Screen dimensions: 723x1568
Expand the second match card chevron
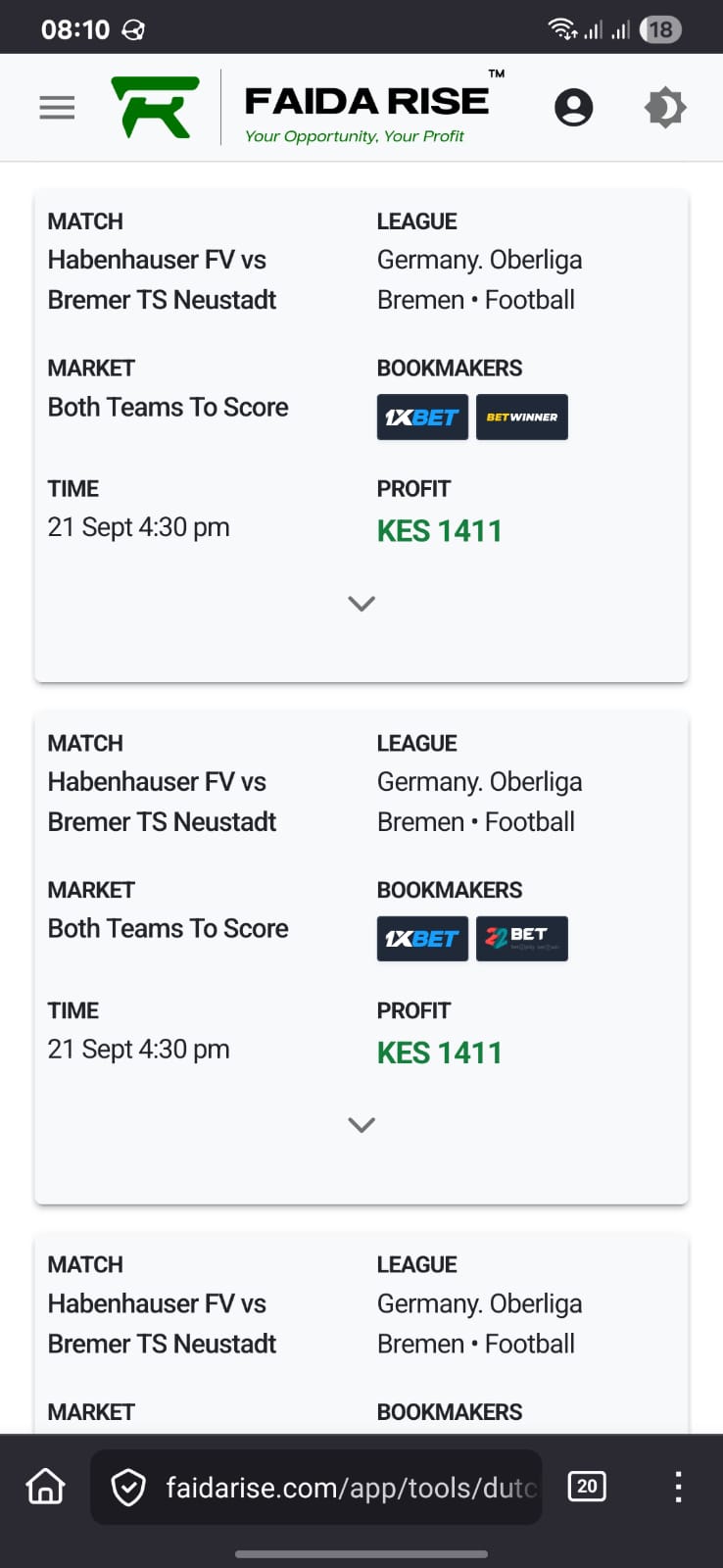pyautogui.click(x=361, y=1125)
